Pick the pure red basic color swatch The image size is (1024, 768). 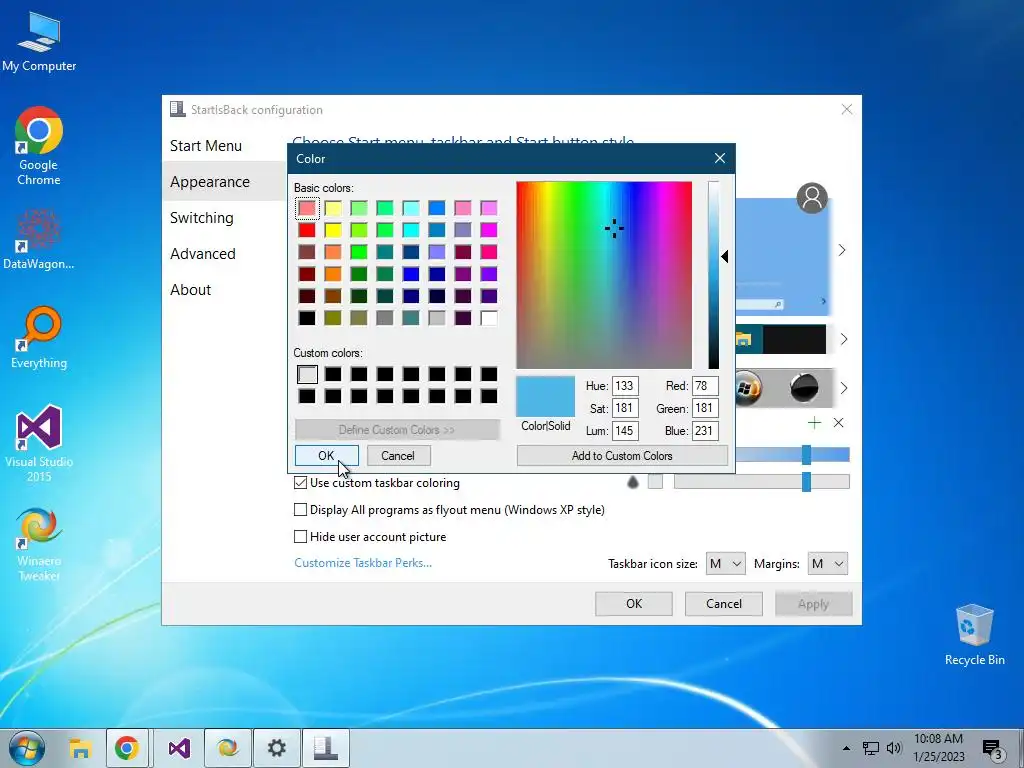coord(307,230)
